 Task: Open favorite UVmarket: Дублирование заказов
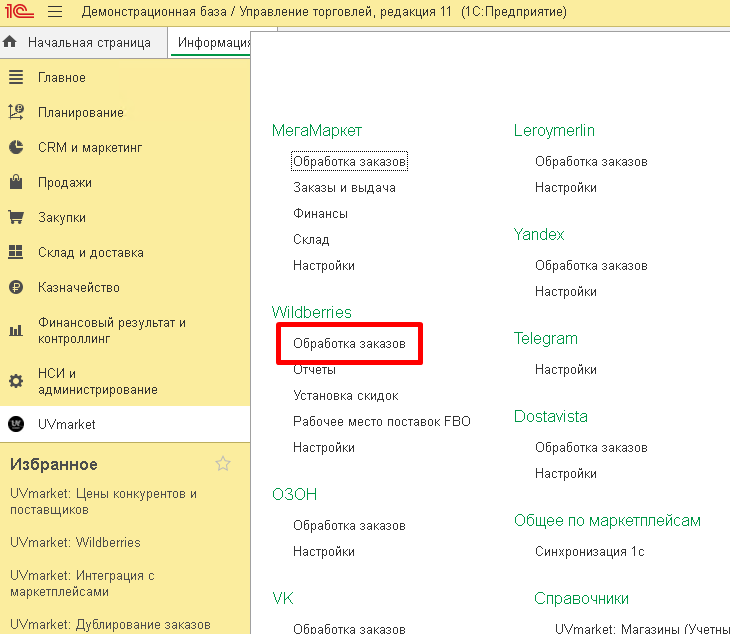pyautogui.click(x=110, y=624)
